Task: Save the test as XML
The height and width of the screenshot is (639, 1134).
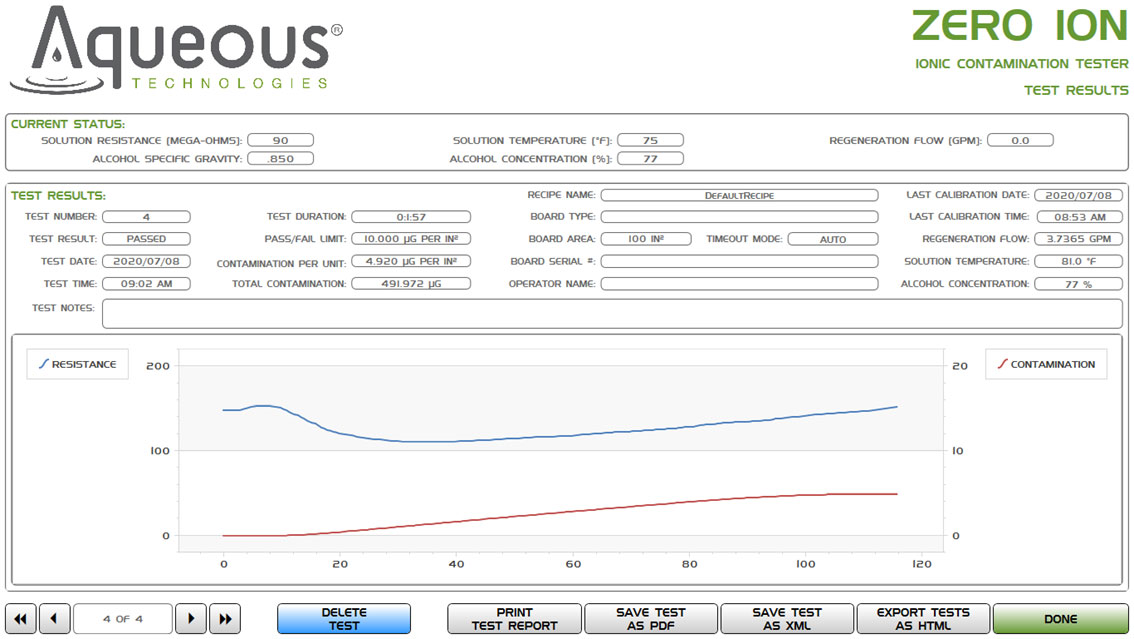Action: click(x=787, y=619)
